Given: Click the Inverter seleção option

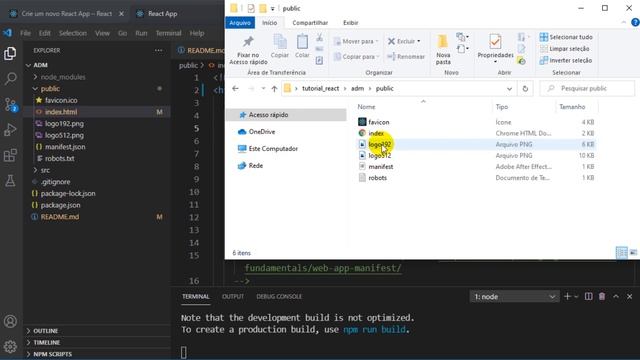Looking at the screenshot, I should (566, 60).
